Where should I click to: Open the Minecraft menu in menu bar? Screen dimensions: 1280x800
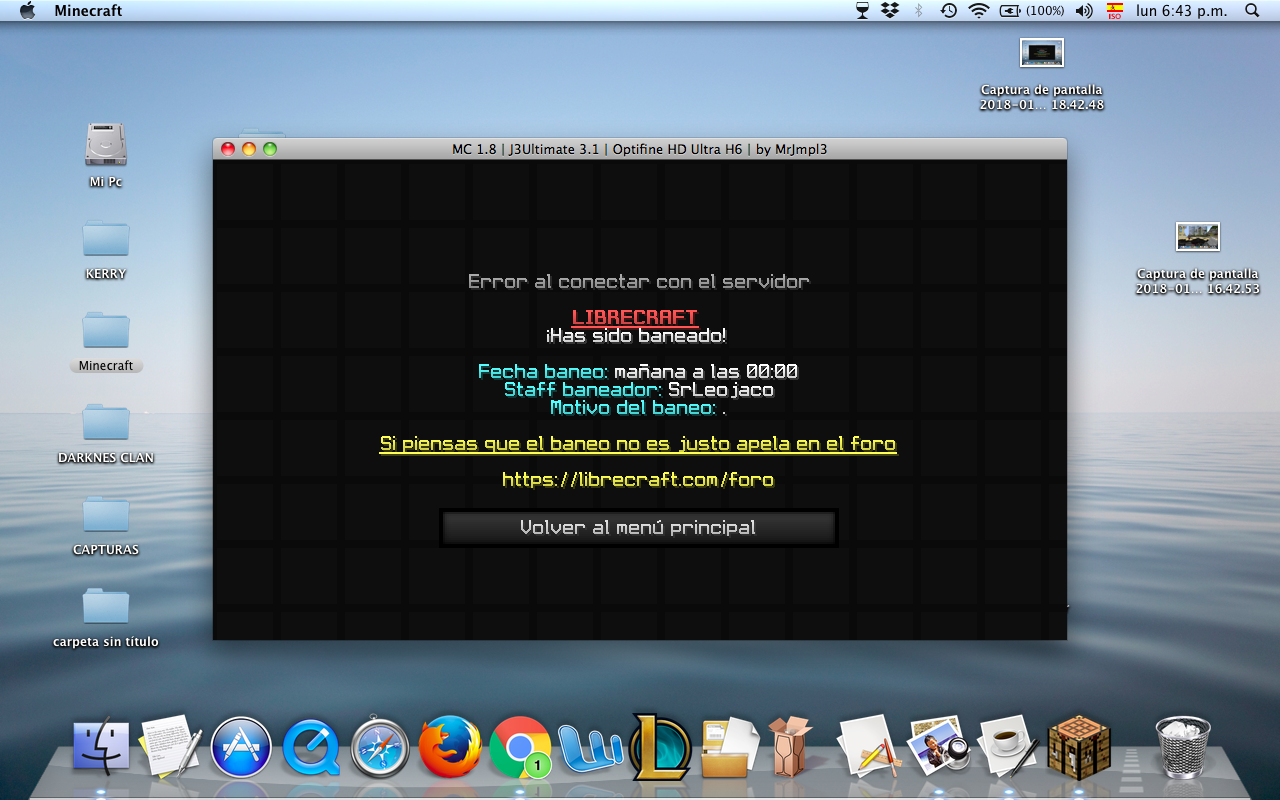pos(88,10)
